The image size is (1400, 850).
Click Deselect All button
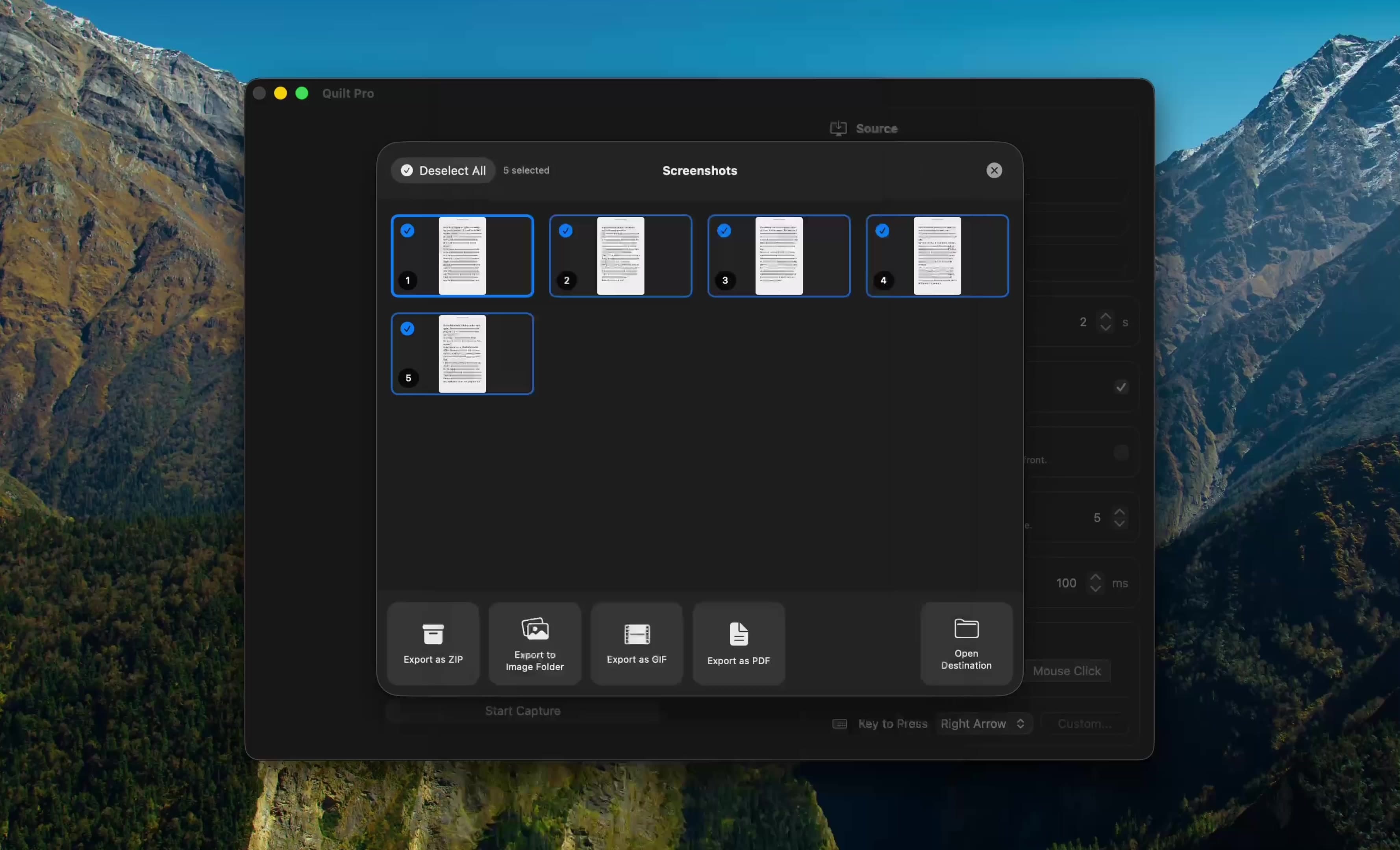point(443,170)
